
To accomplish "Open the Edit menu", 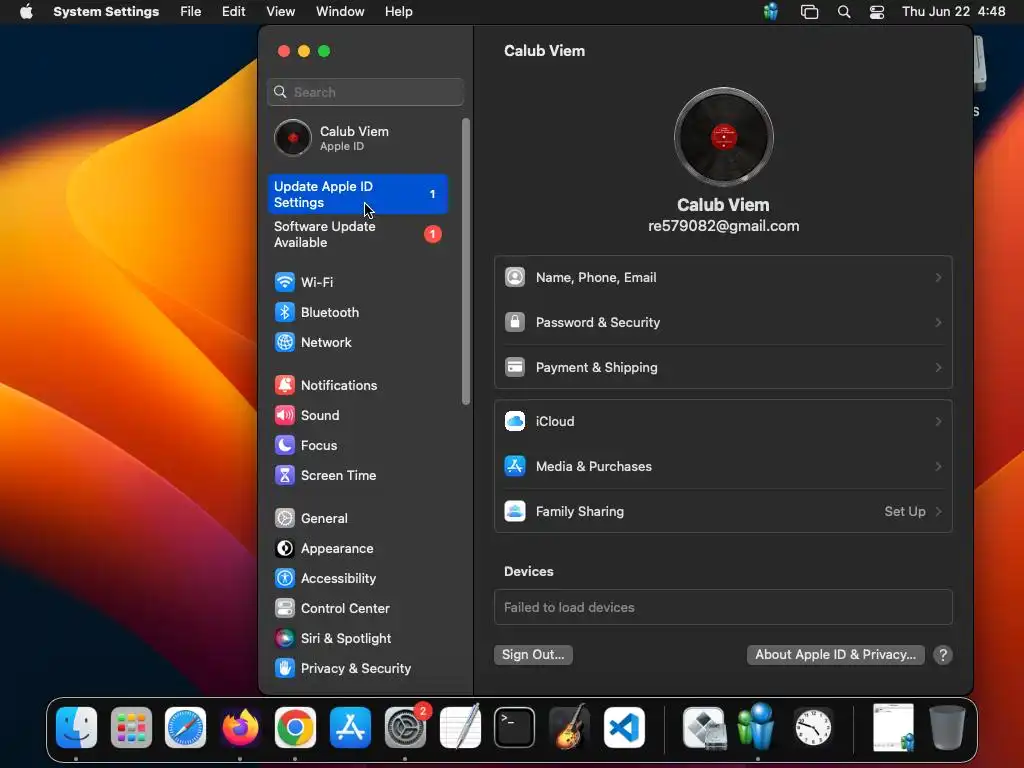I will coord(233,12).
